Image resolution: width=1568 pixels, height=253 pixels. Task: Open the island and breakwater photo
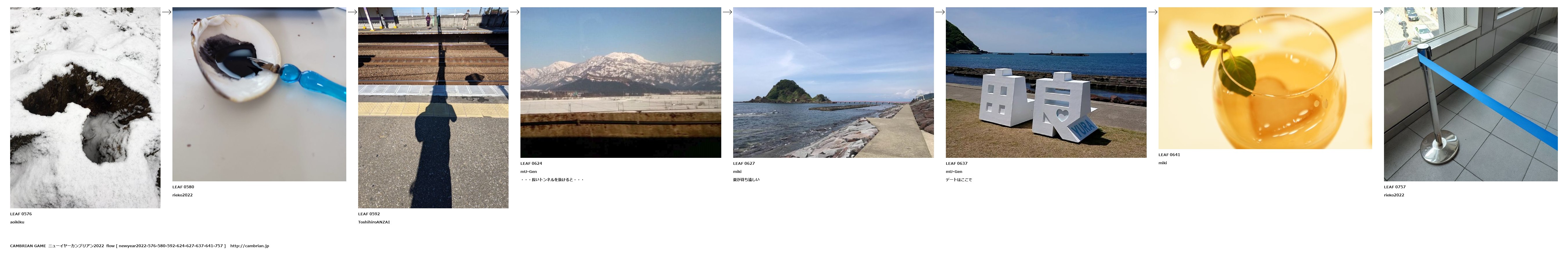click(x=833, y=82)
